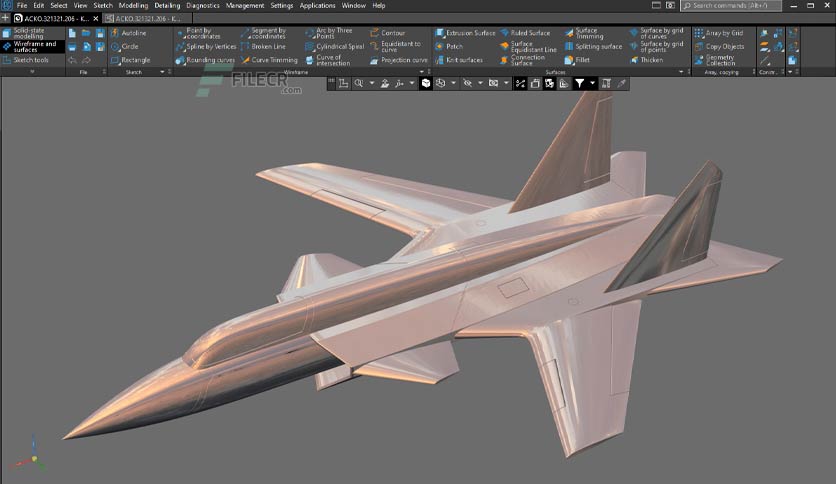
Task: Open the Modelling menu
Action: [133, 5]
